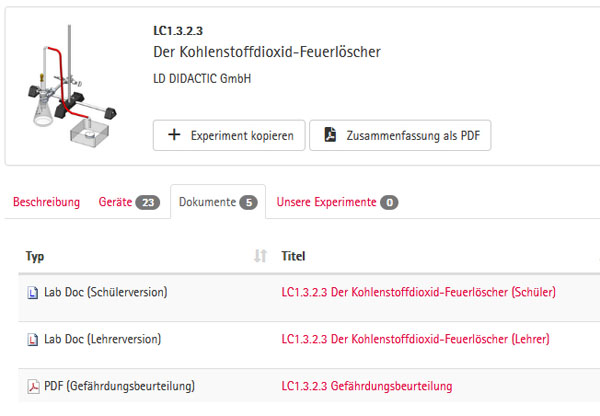The image size is (600, 416).
Task: Toggle the sort arrows in the Typ column
Action: click(x=260, y=256)
